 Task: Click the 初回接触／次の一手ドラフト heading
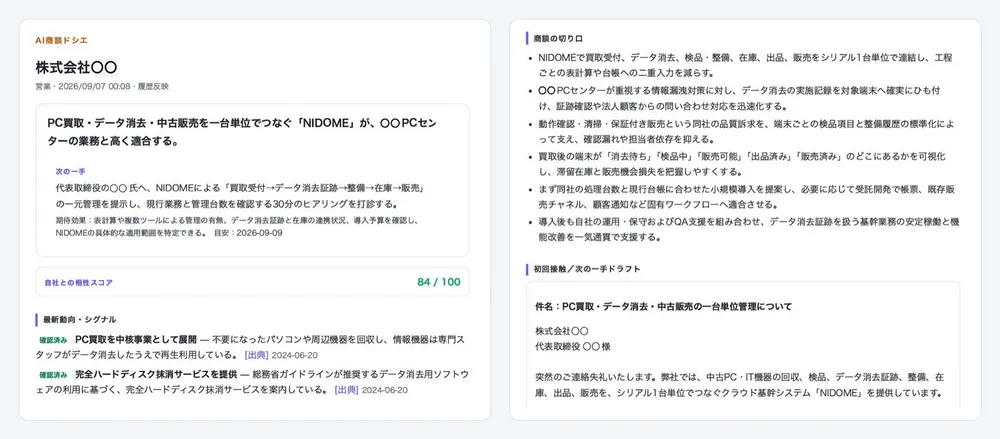(587, 269)
